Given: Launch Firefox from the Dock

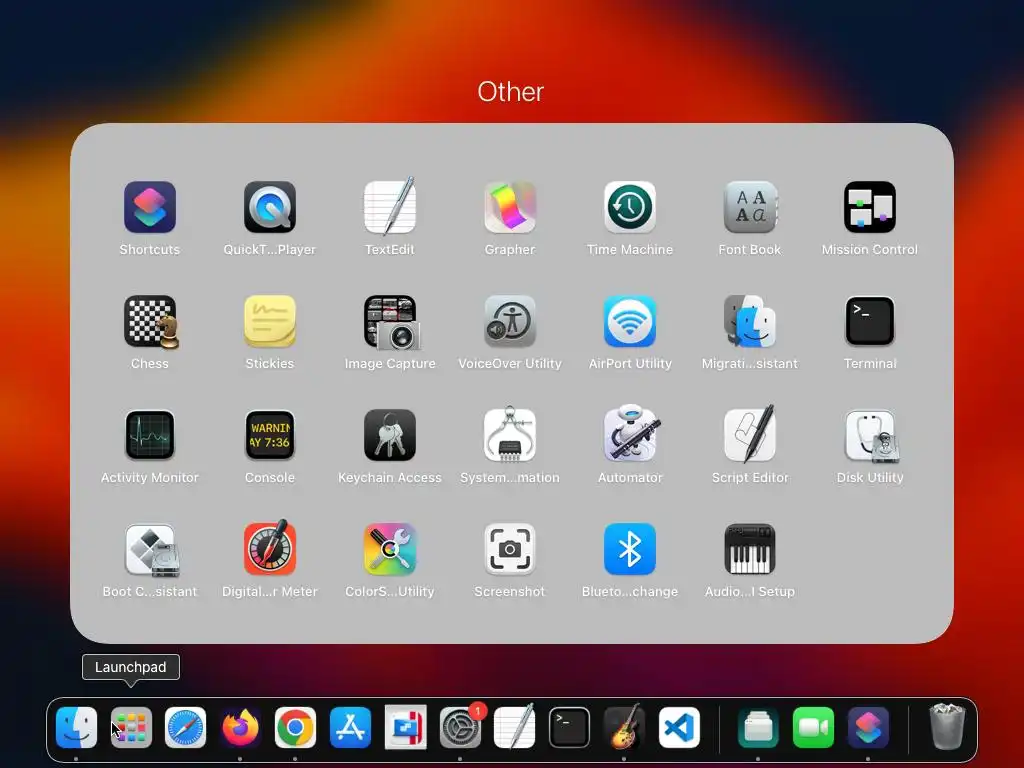Looking at the screenshot, I should [x=240, y=727].
